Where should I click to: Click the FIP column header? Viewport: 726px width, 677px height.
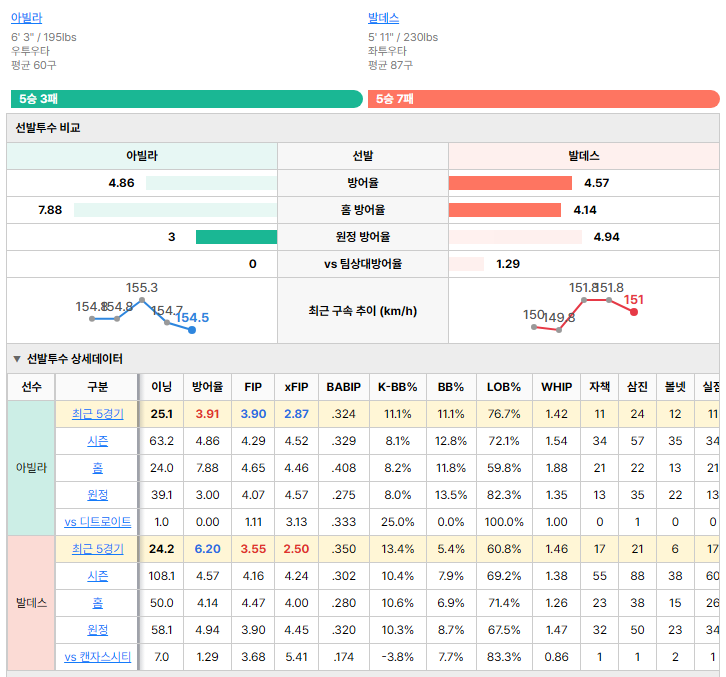pos(253,387)
